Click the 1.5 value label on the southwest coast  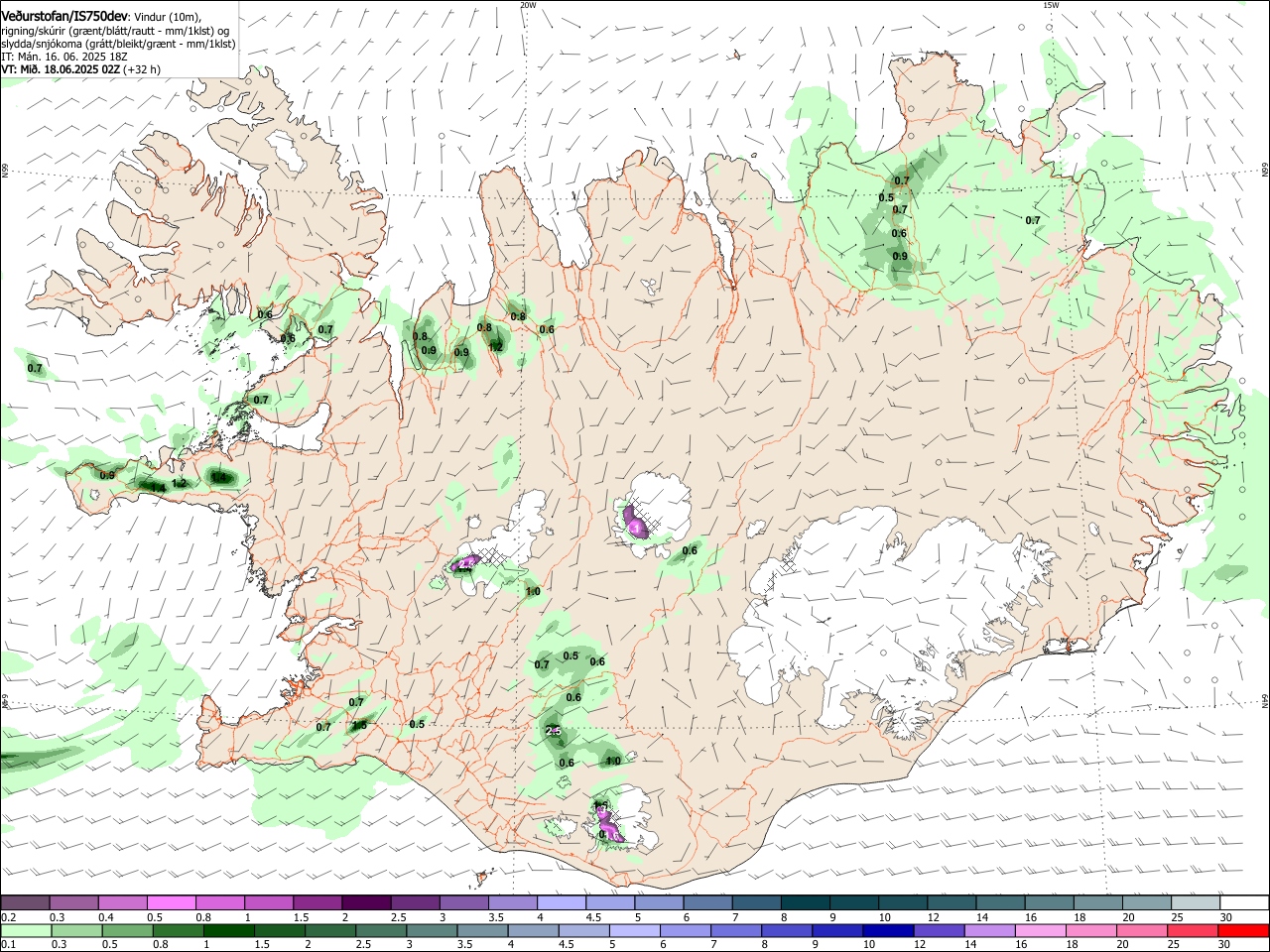(359, 726)
